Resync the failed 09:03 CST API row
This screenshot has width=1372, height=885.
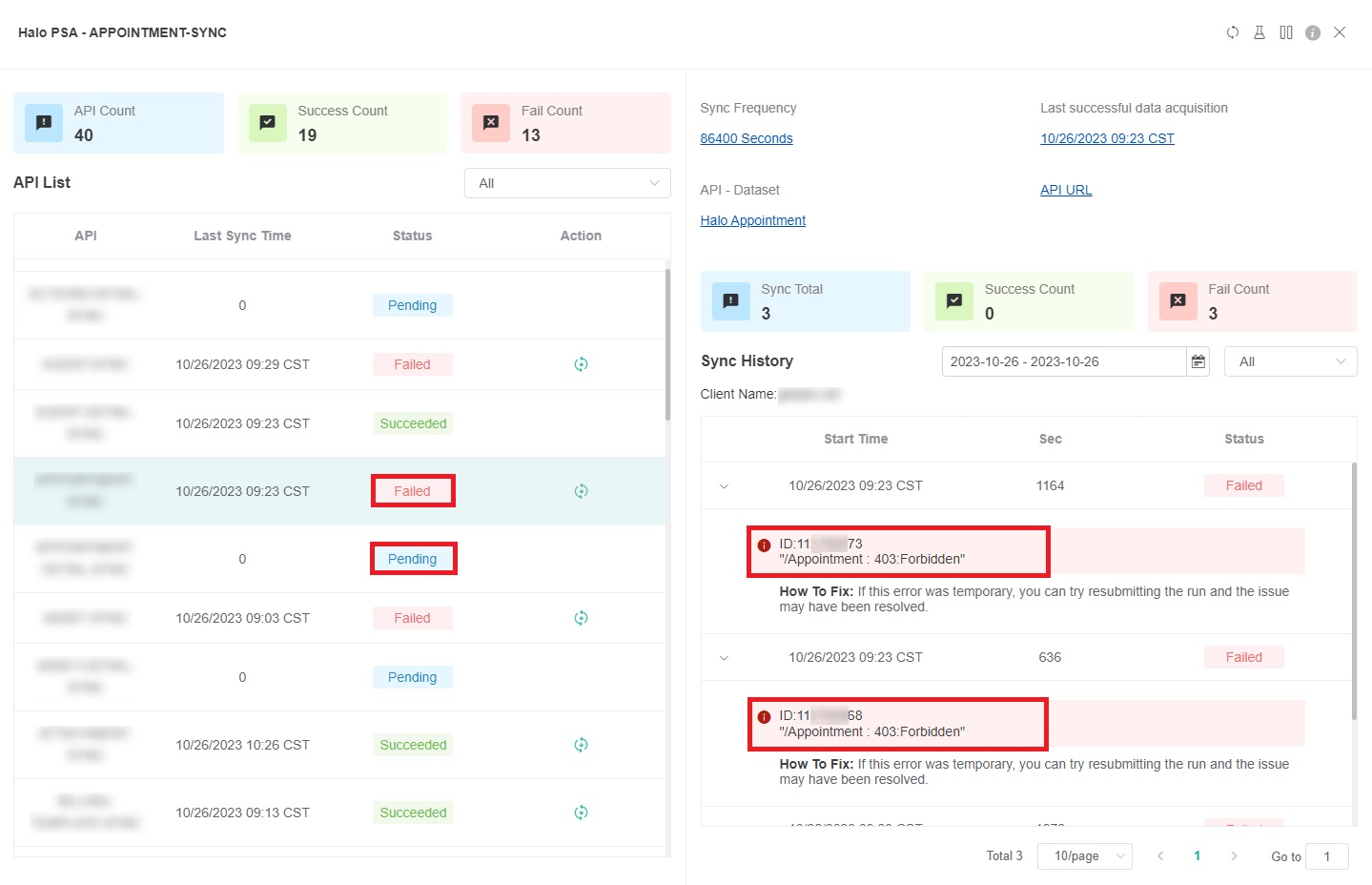581,618
